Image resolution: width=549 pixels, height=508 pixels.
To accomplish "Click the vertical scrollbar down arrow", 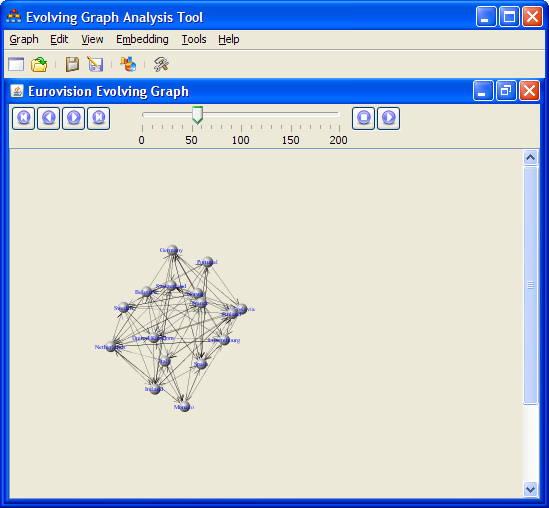I will 530,489.
